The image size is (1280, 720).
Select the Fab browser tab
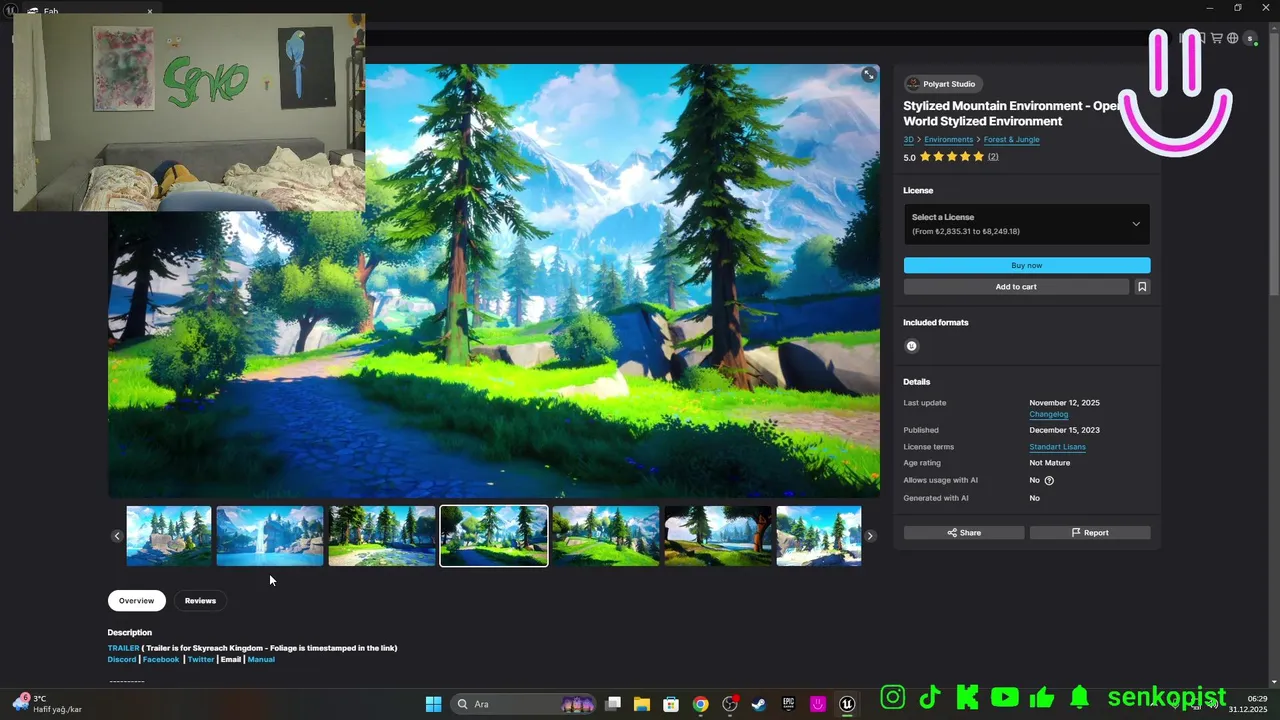click(90, 11)
